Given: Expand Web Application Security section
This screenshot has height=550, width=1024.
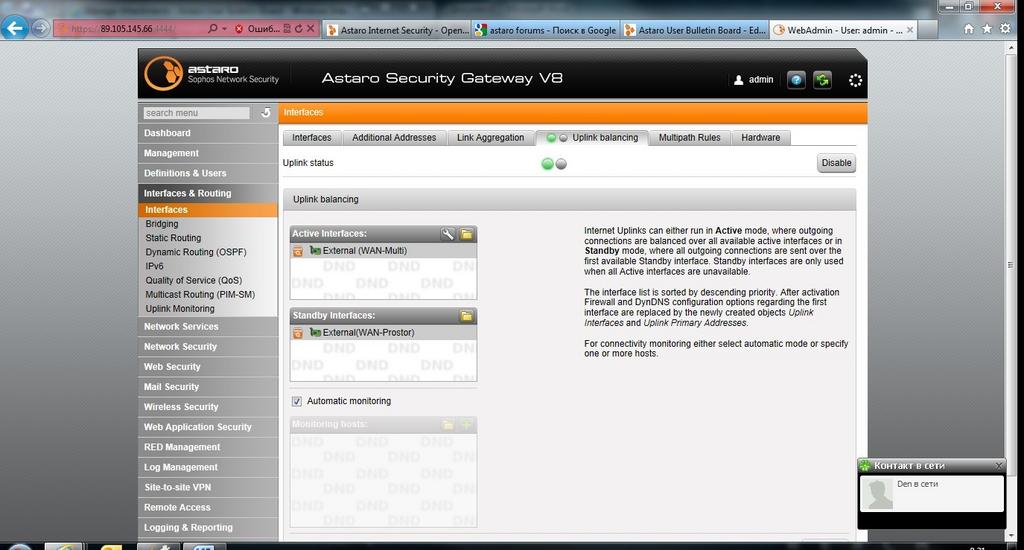Looking at the screenshot, I should tap(208, 427).
